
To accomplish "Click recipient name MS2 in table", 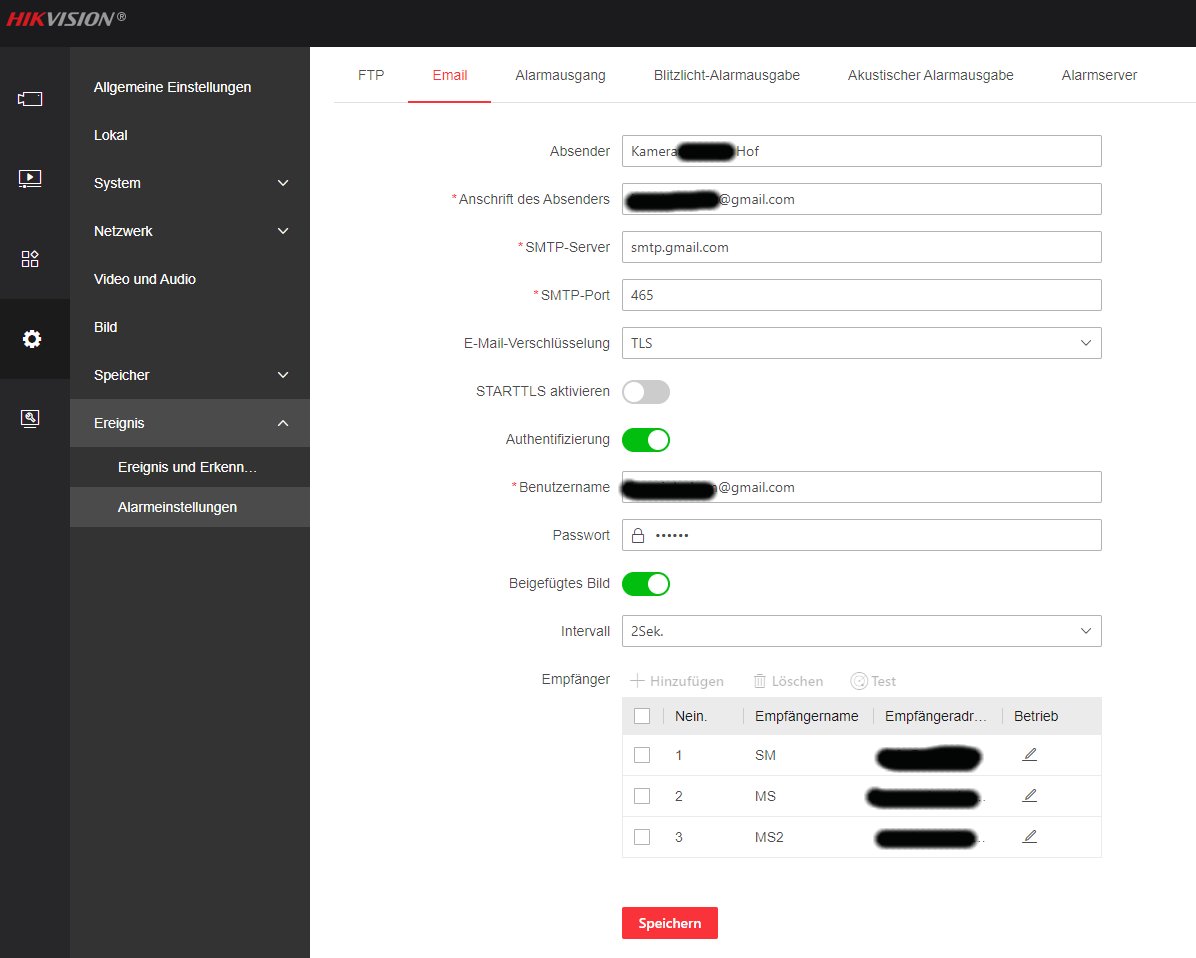I will click(769, 837).
